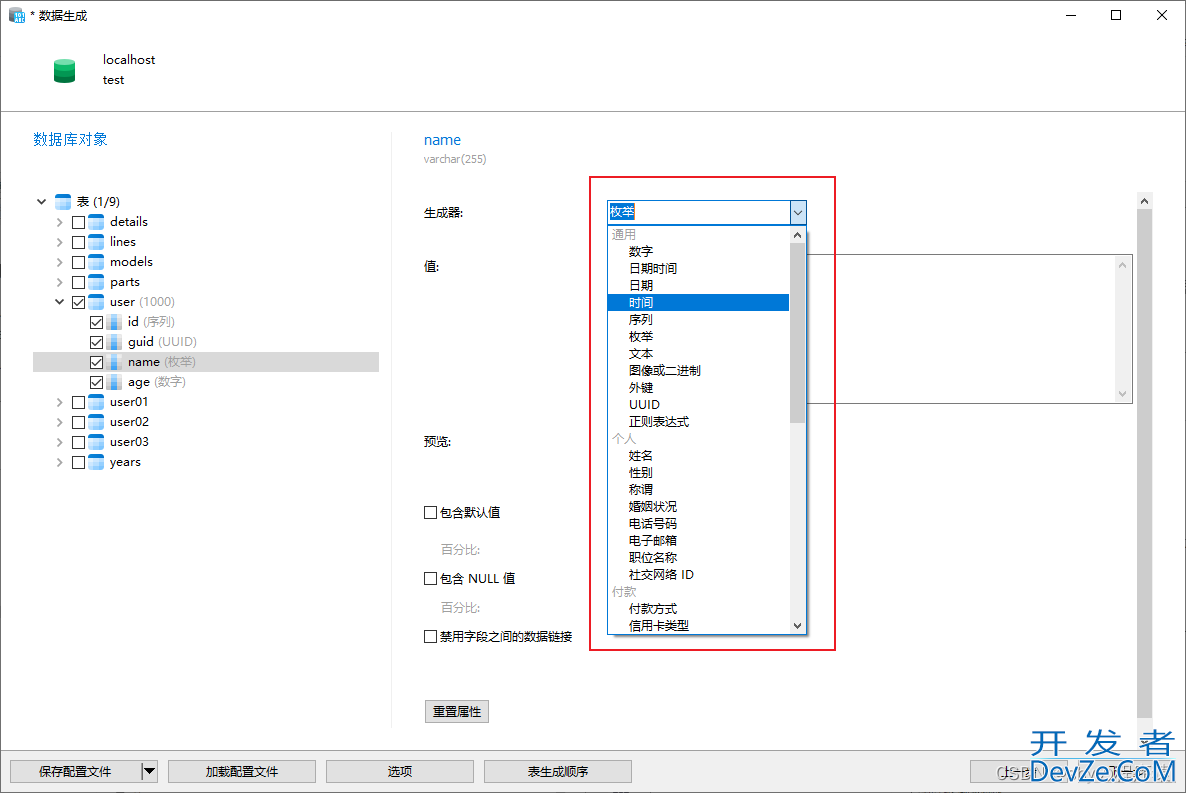Choose 姓名 generator option
The width and height of the screenshot is (1186, 793).
click(x=641, y=456)
